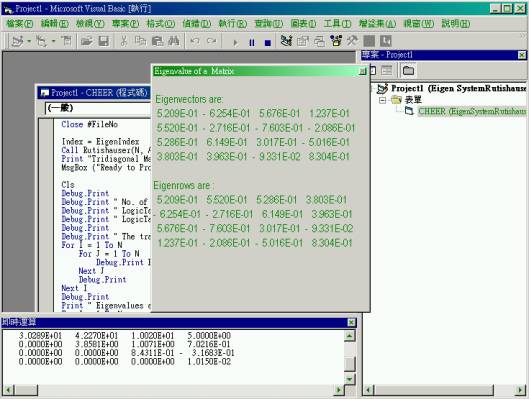Viewport: 529px width, 399px height.
Task: Open the Toolbox icon in toolbar
Action: (x=353, y=41)
